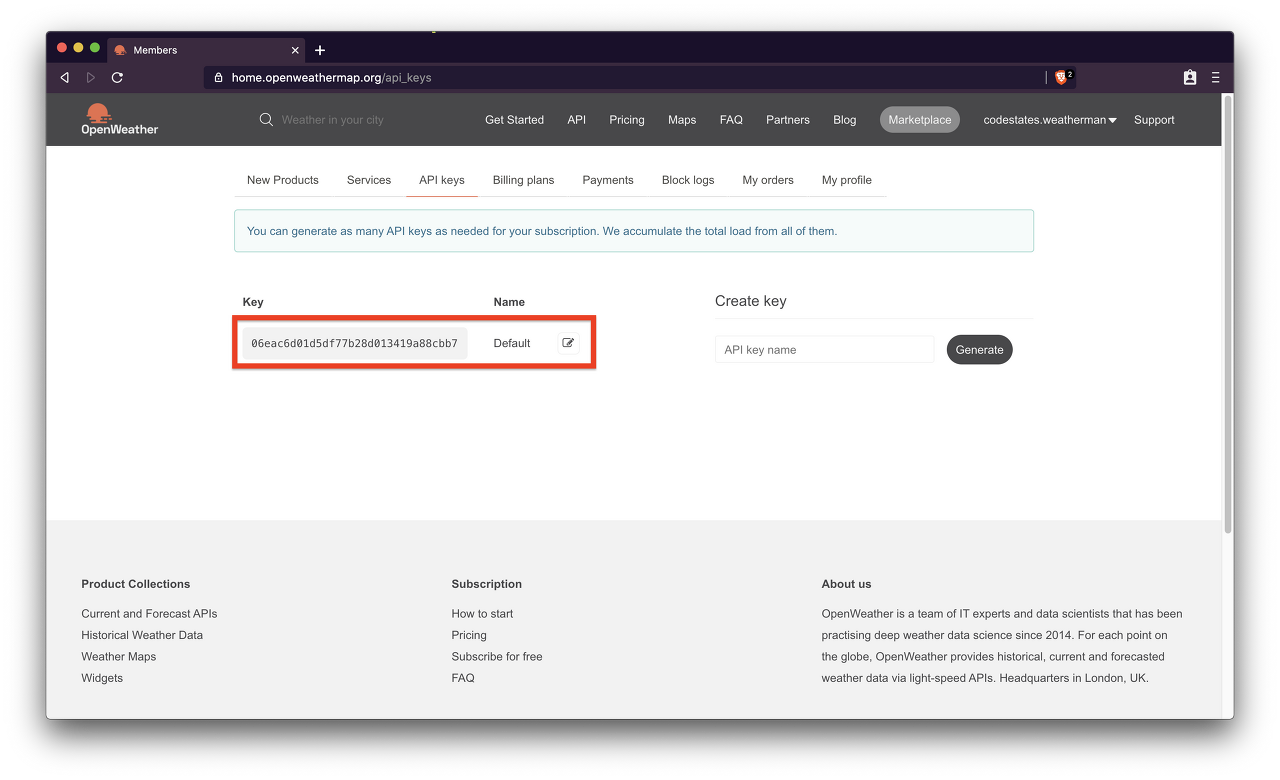Open Weather Maps footer link

point(119,657)
